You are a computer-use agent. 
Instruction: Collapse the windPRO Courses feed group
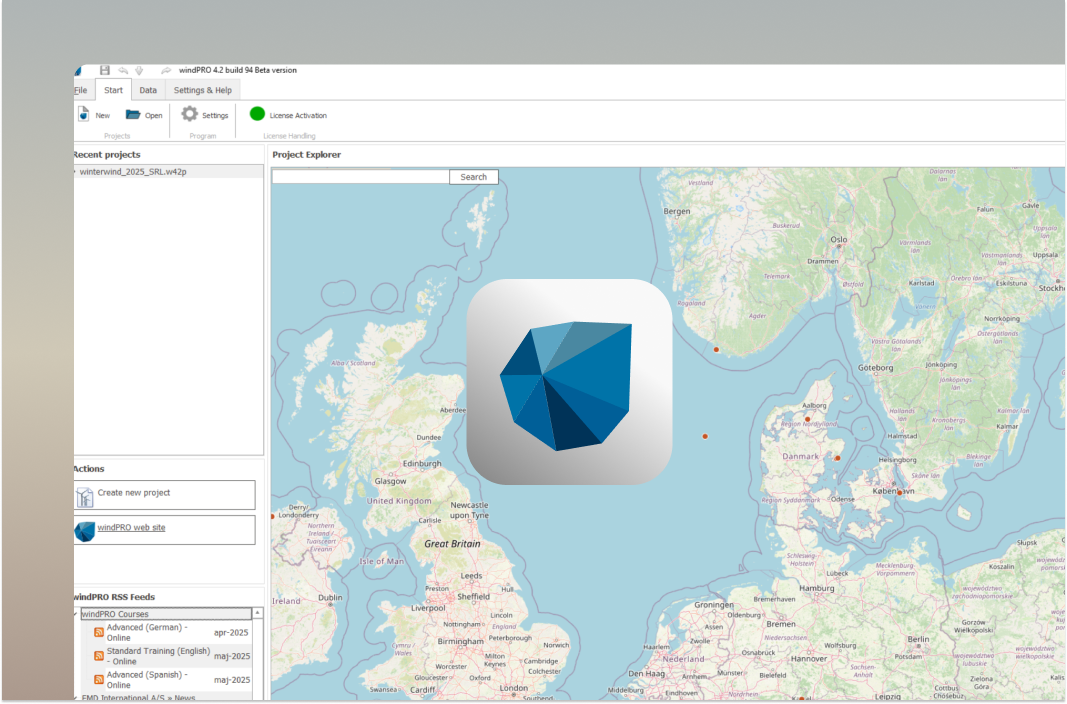(x=75, y=613)
